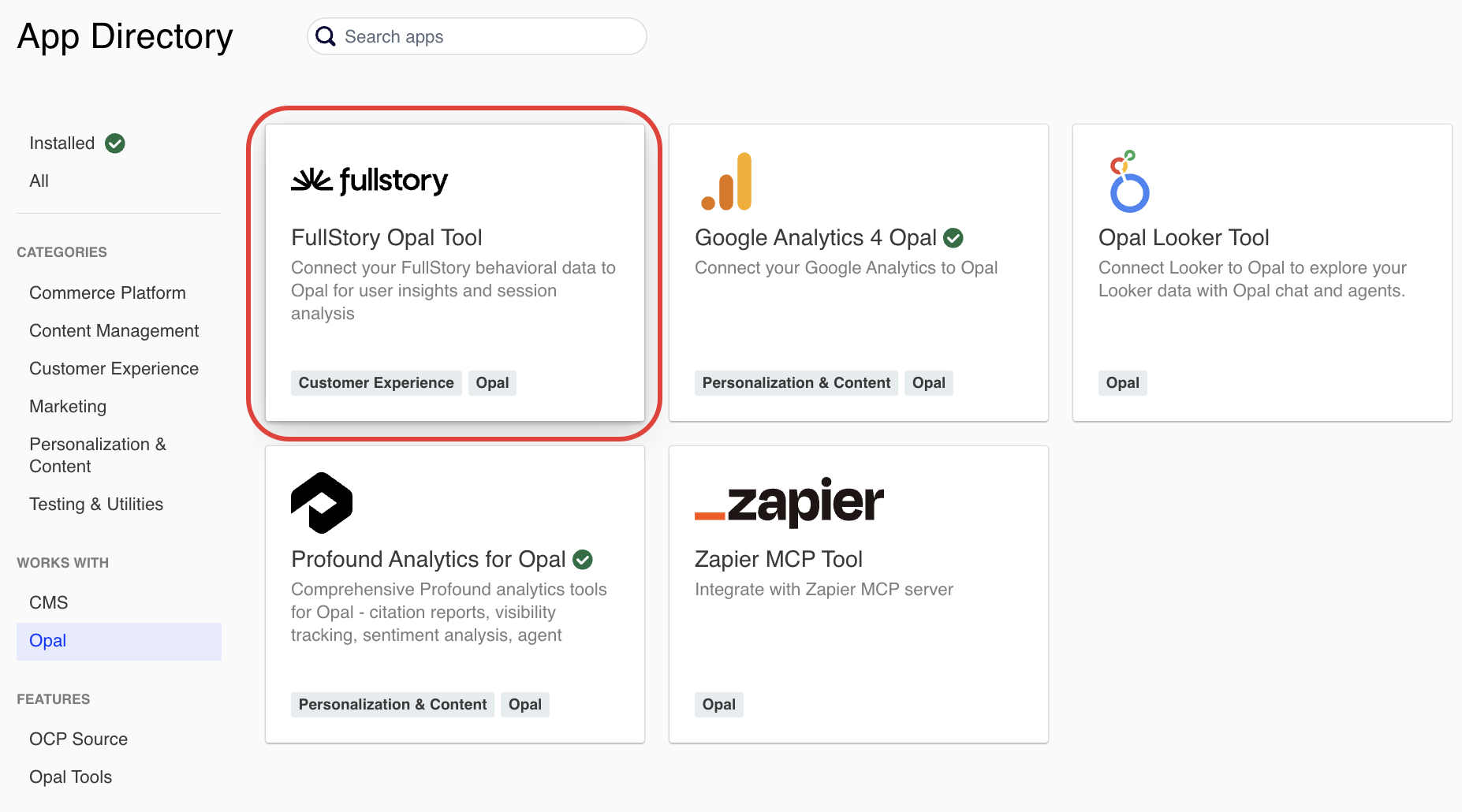
Task: Click the Profound hexagon logo
Action: 321,503
